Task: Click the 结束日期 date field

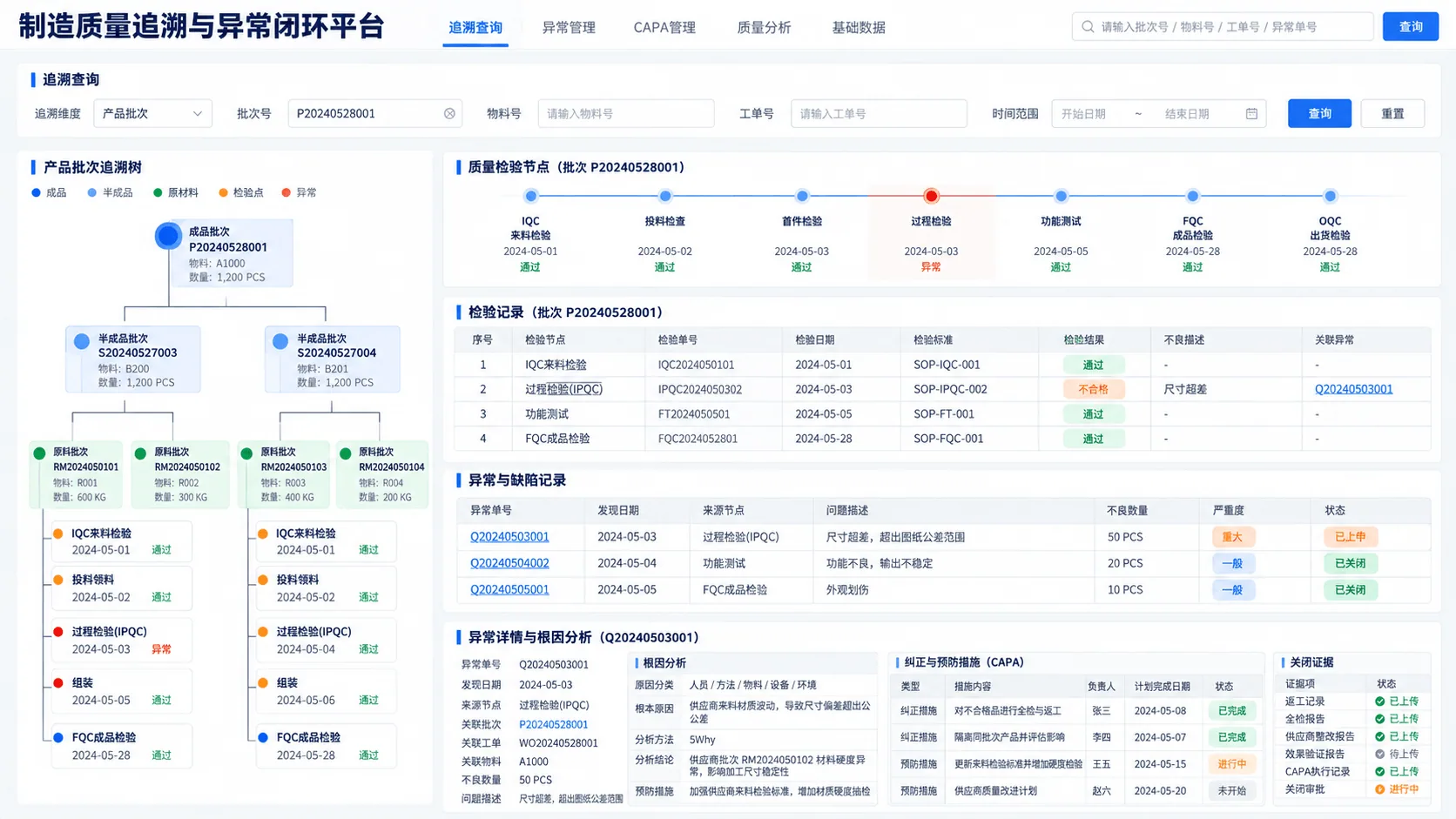Action: pyautogui.click(x=1188, y=114)
